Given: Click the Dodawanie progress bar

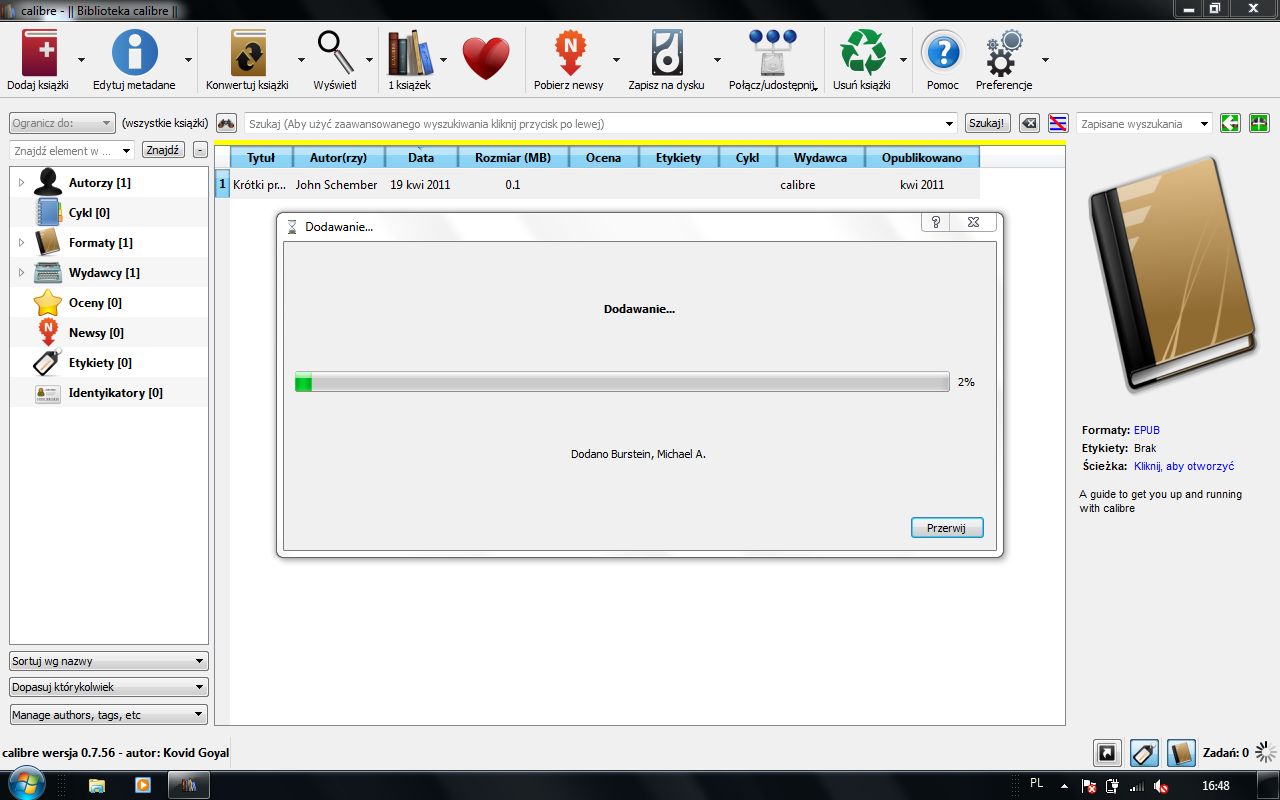Looking at the screenshot, I should [x=622, y=382].
